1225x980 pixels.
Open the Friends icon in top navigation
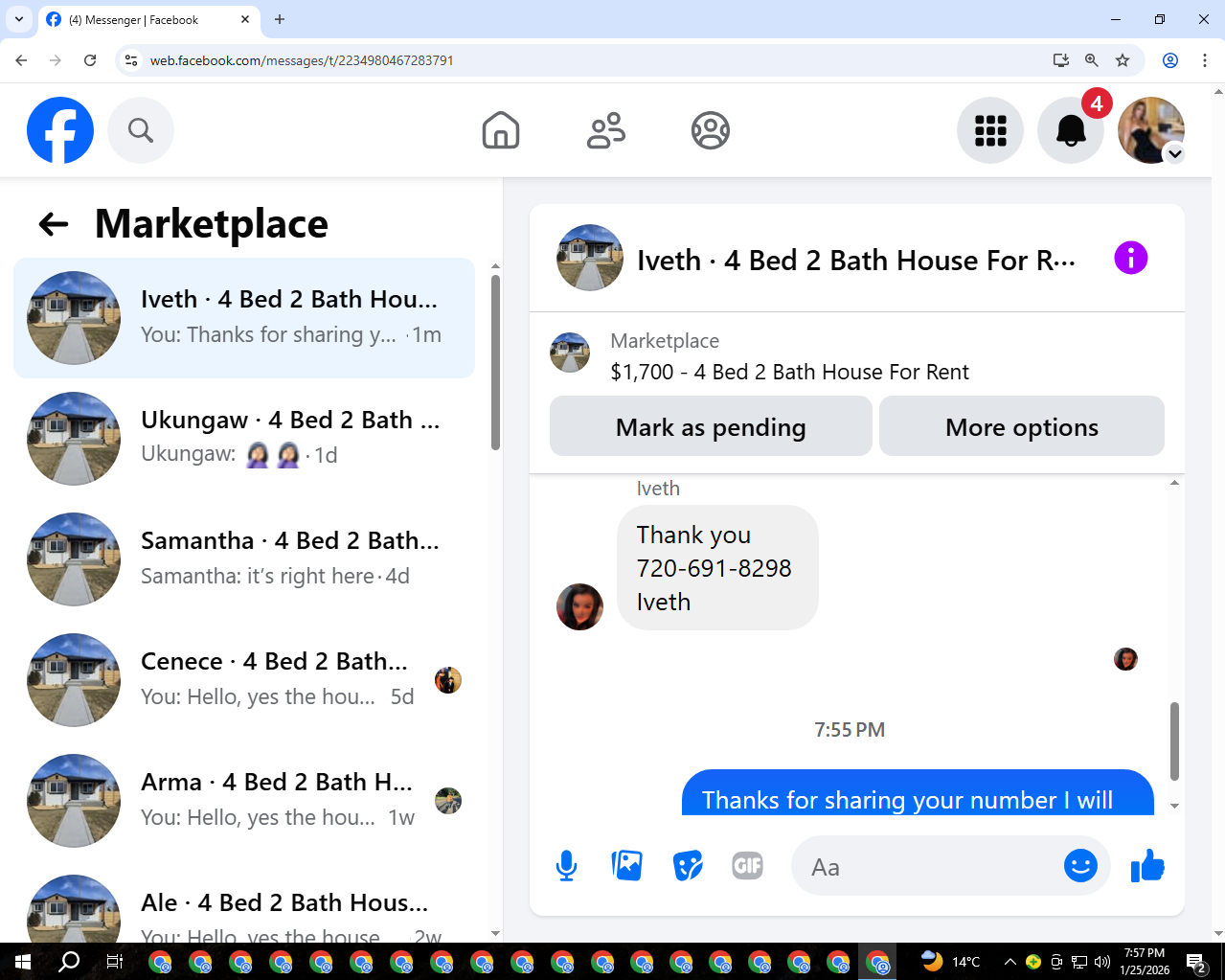pyautogui.click(x=606, y=130)
